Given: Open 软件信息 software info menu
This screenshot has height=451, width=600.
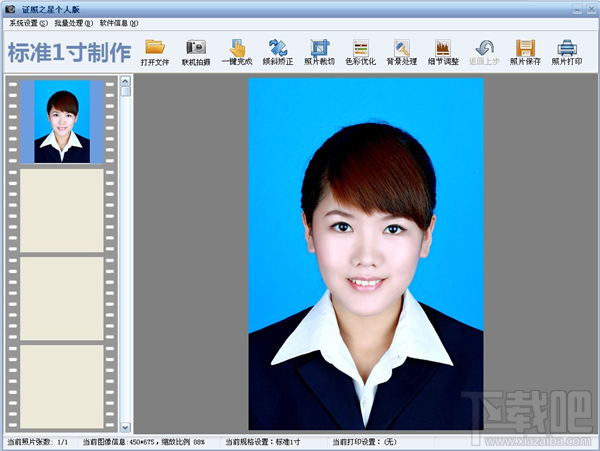Looking at the screenshot, I should click(119, 23).
